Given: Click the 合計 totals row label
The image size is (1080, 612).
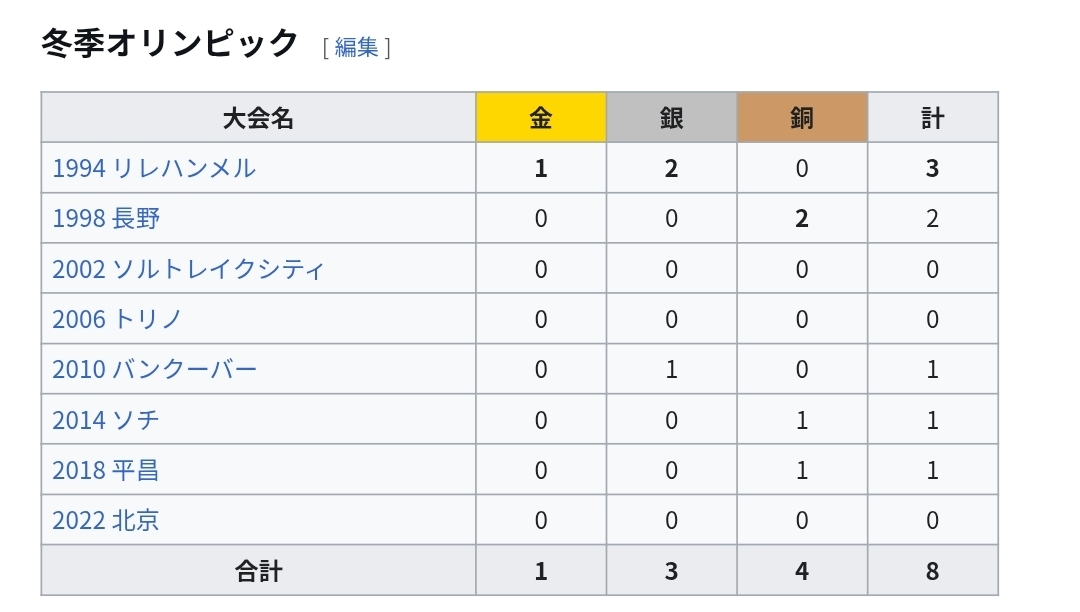Looking at the screenshot, I should (258, 571).
